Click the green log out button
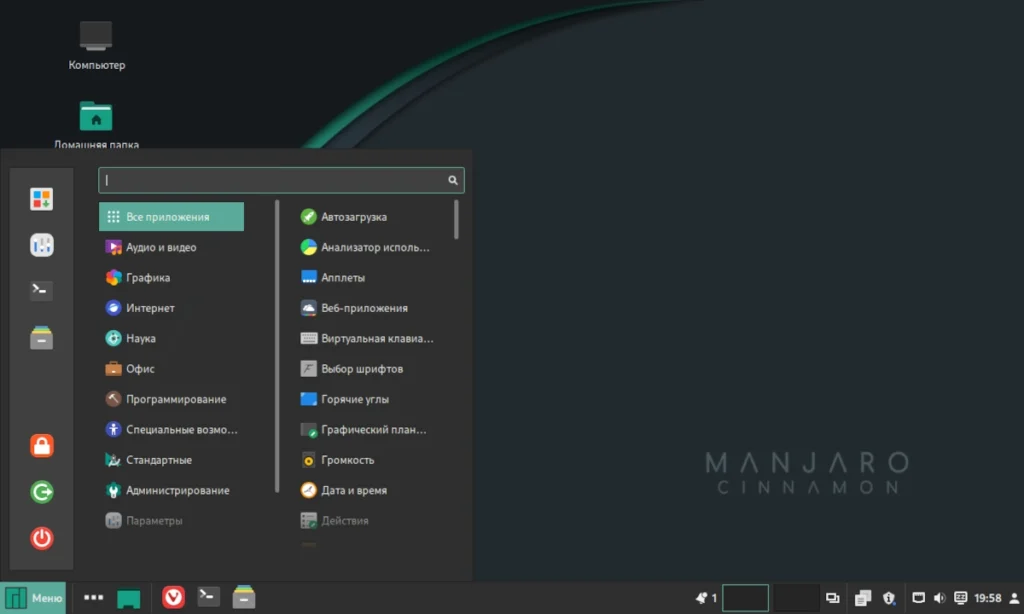The image size is (1024, 614). pos(41,492)
